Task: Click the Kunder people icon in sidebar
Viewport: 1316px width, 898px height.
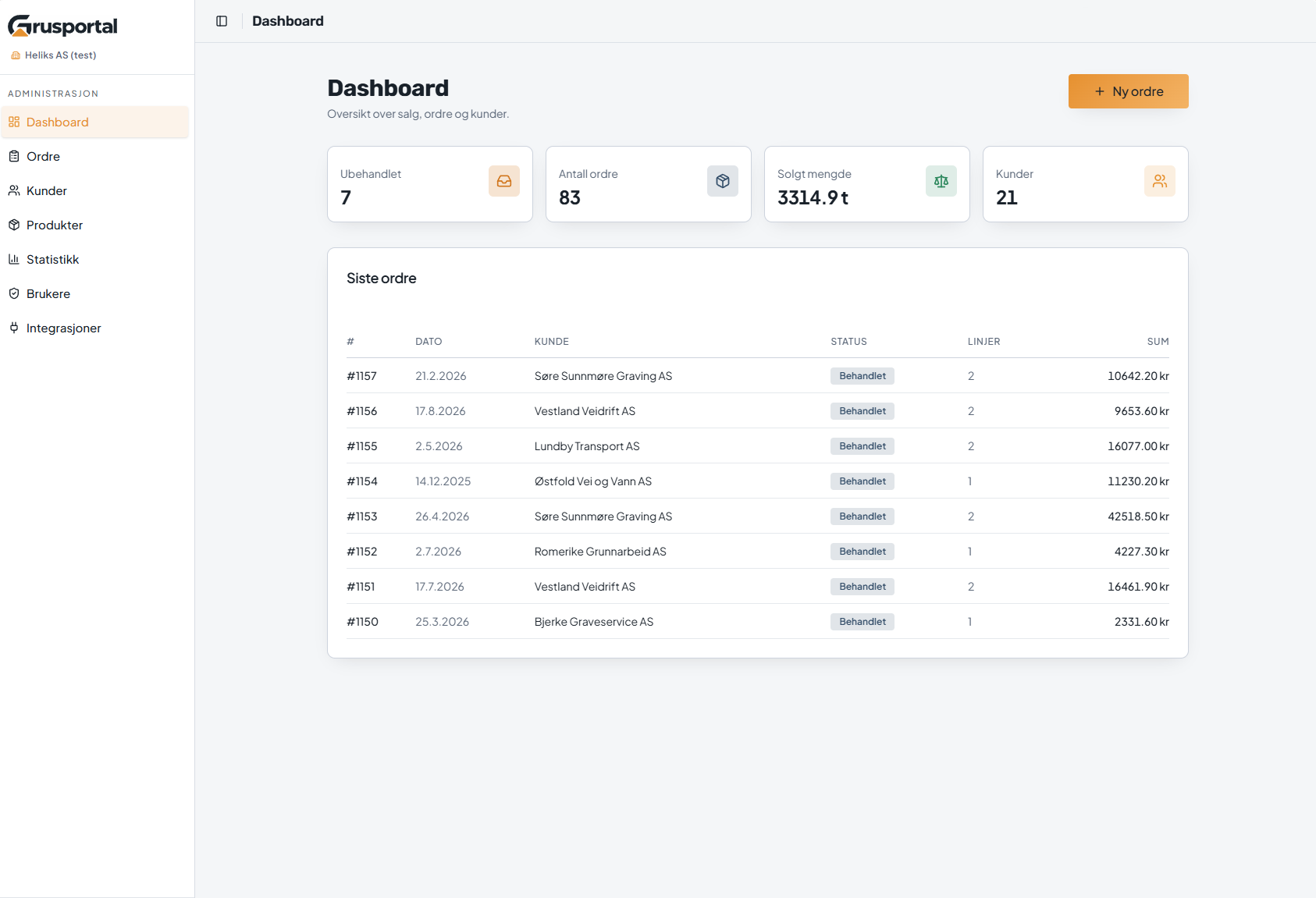Action: point(14,190)
